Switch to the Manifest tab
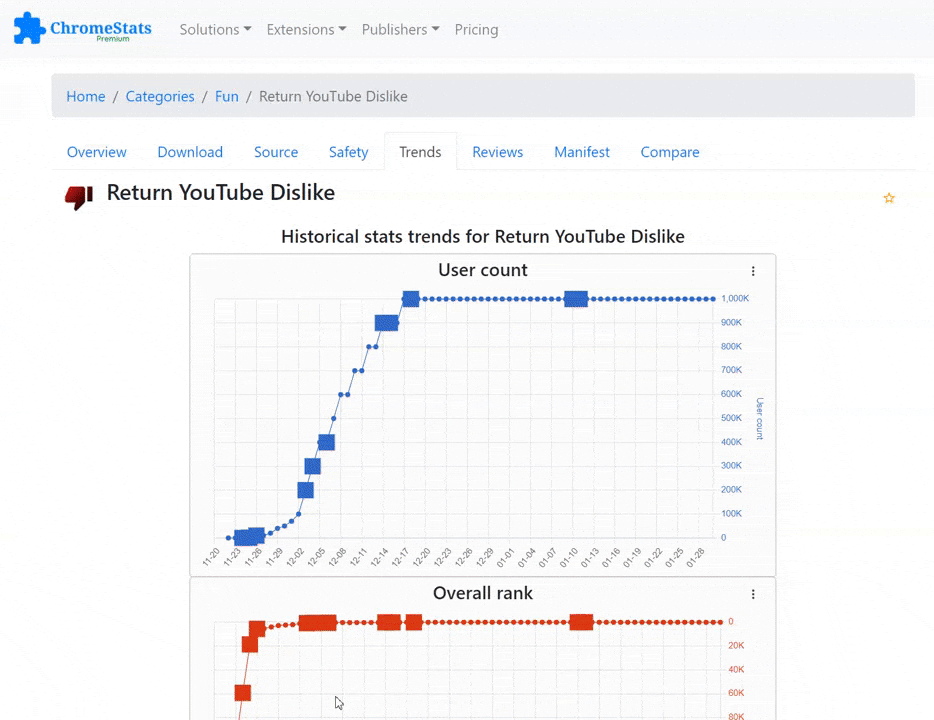 pyautogui.click(x=582, y=152)
